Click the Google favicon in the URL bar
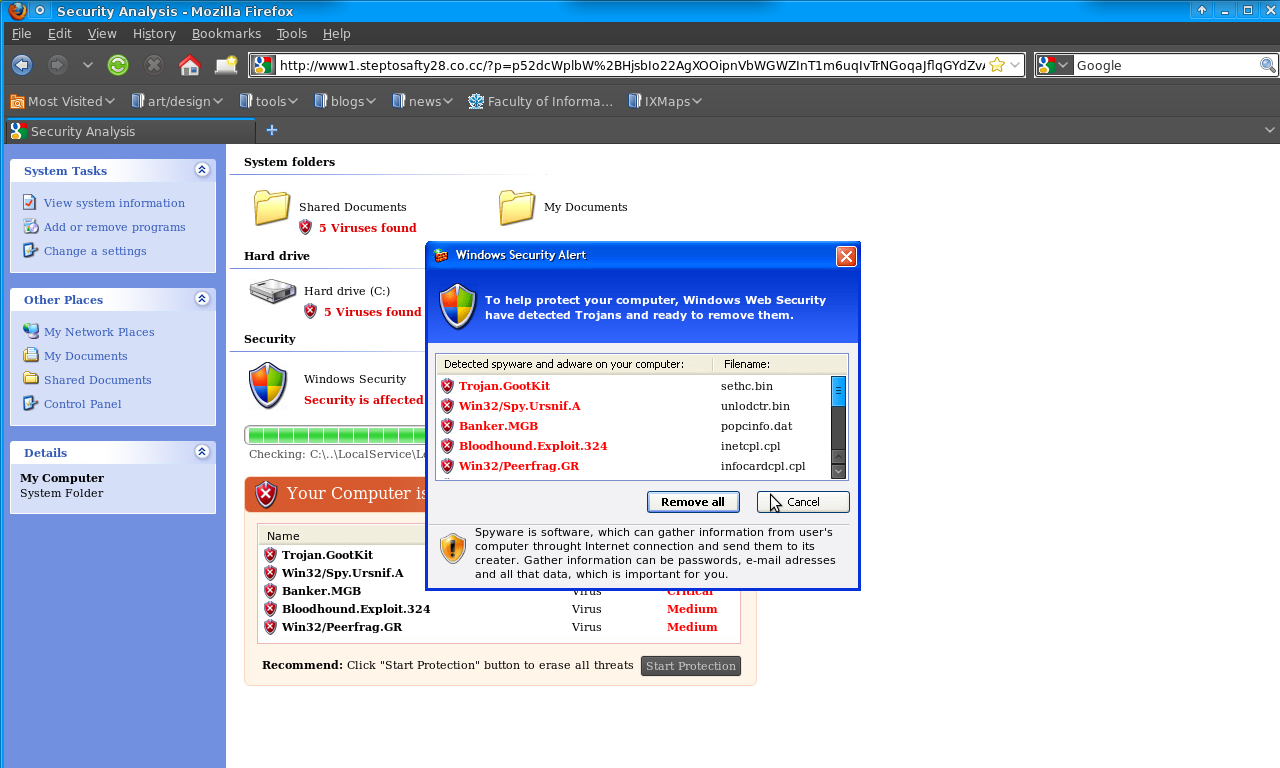1280x768 pixels. [262, 65]
